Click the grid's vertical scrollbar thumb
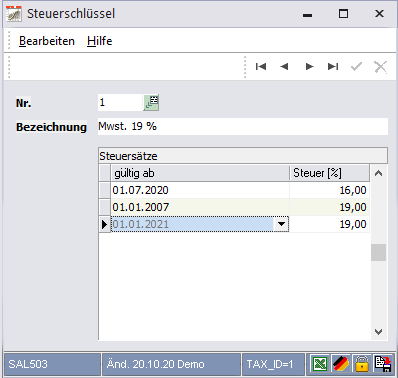The image size is (398, 378). tap(379, 252)
